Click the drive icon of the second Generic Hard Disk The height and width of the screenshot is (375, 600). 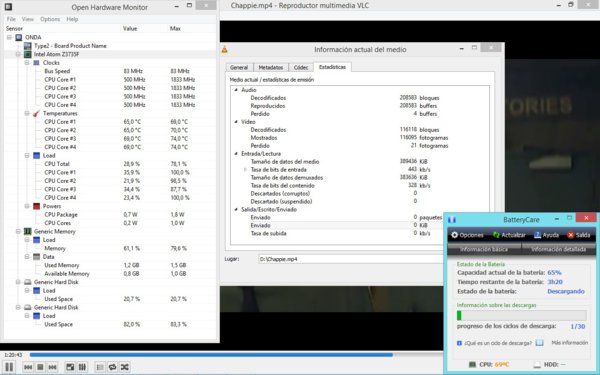28,307
